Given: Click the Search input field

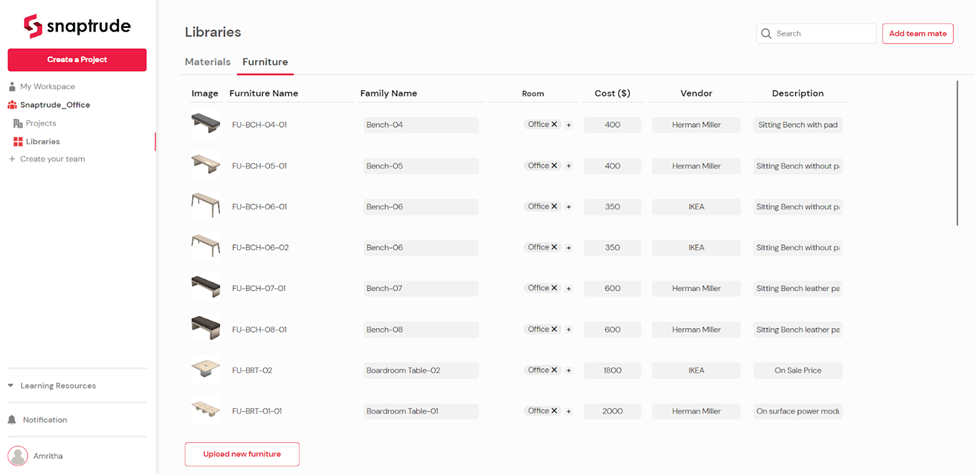Looking at the screenshot, I should 816,34.
